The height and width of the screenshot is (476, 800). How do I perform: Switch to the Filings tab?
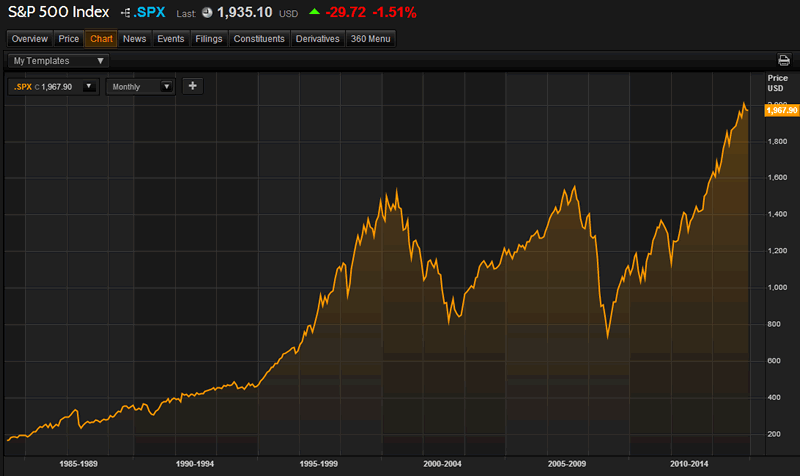[x=209, y=39]
